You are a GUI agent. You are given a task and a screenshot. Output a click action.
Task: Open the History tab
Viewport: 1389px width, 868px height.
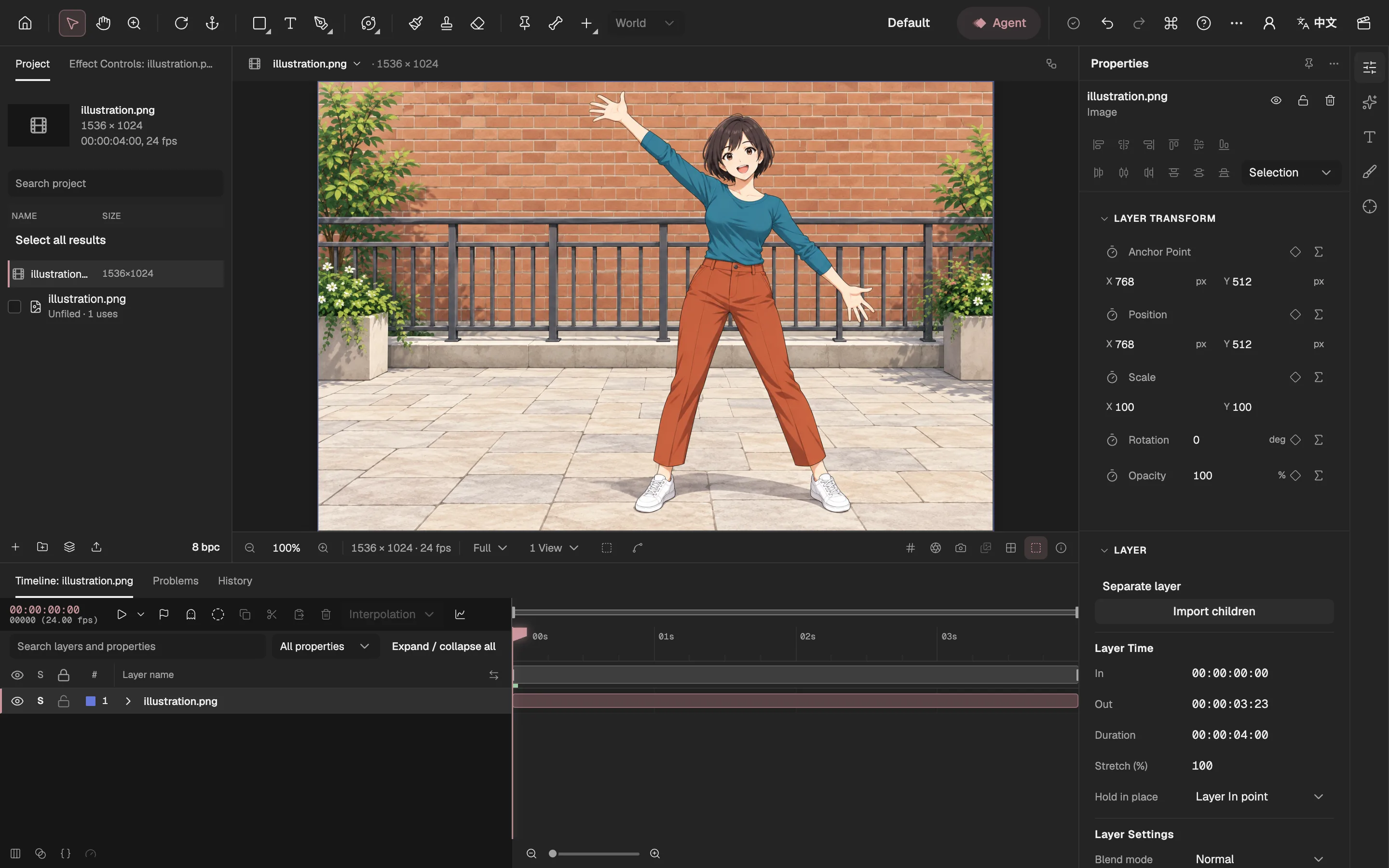[235, 581]
